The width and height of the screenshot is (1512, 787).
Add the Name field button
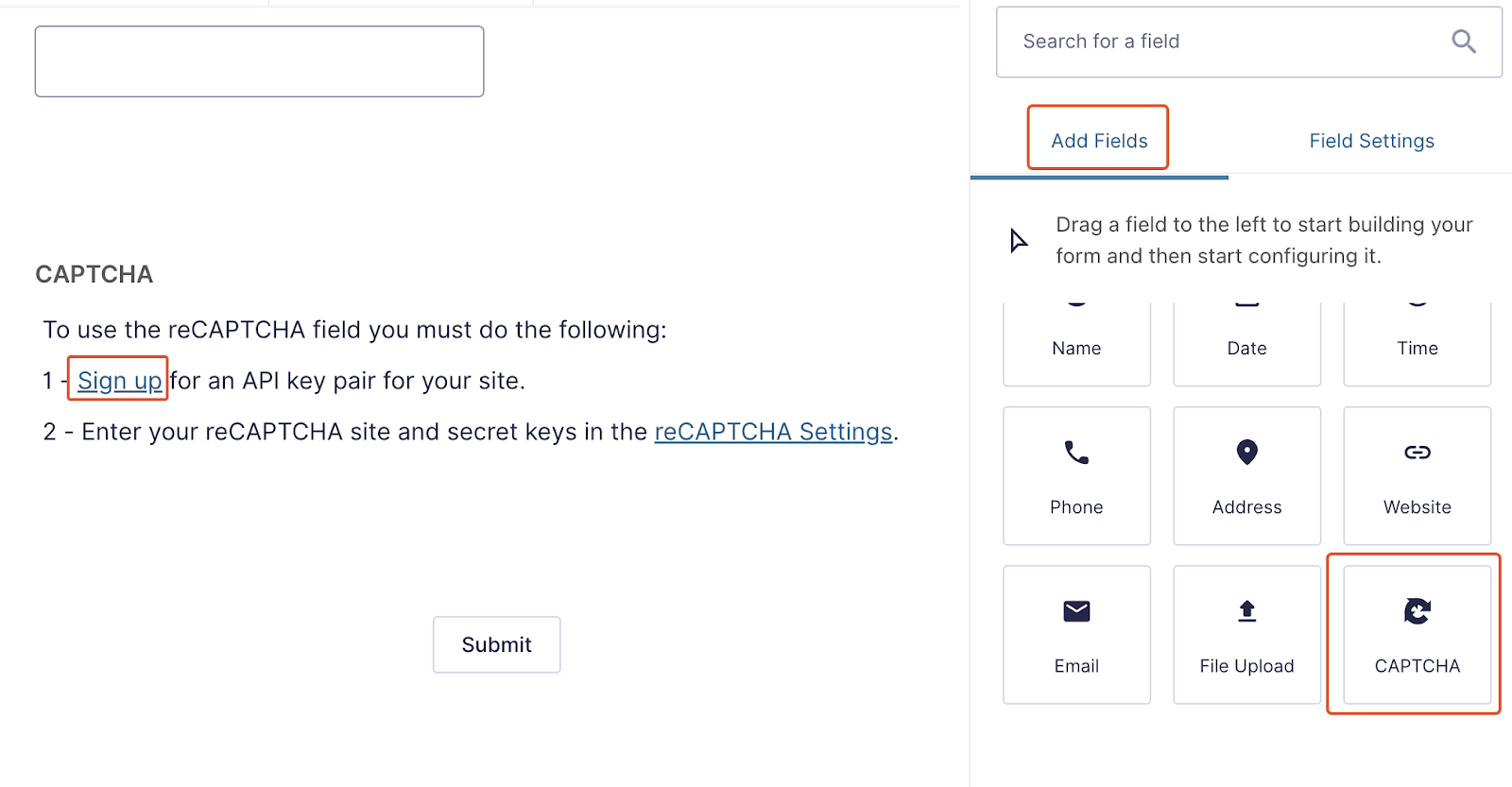(x=1076, y=346)
